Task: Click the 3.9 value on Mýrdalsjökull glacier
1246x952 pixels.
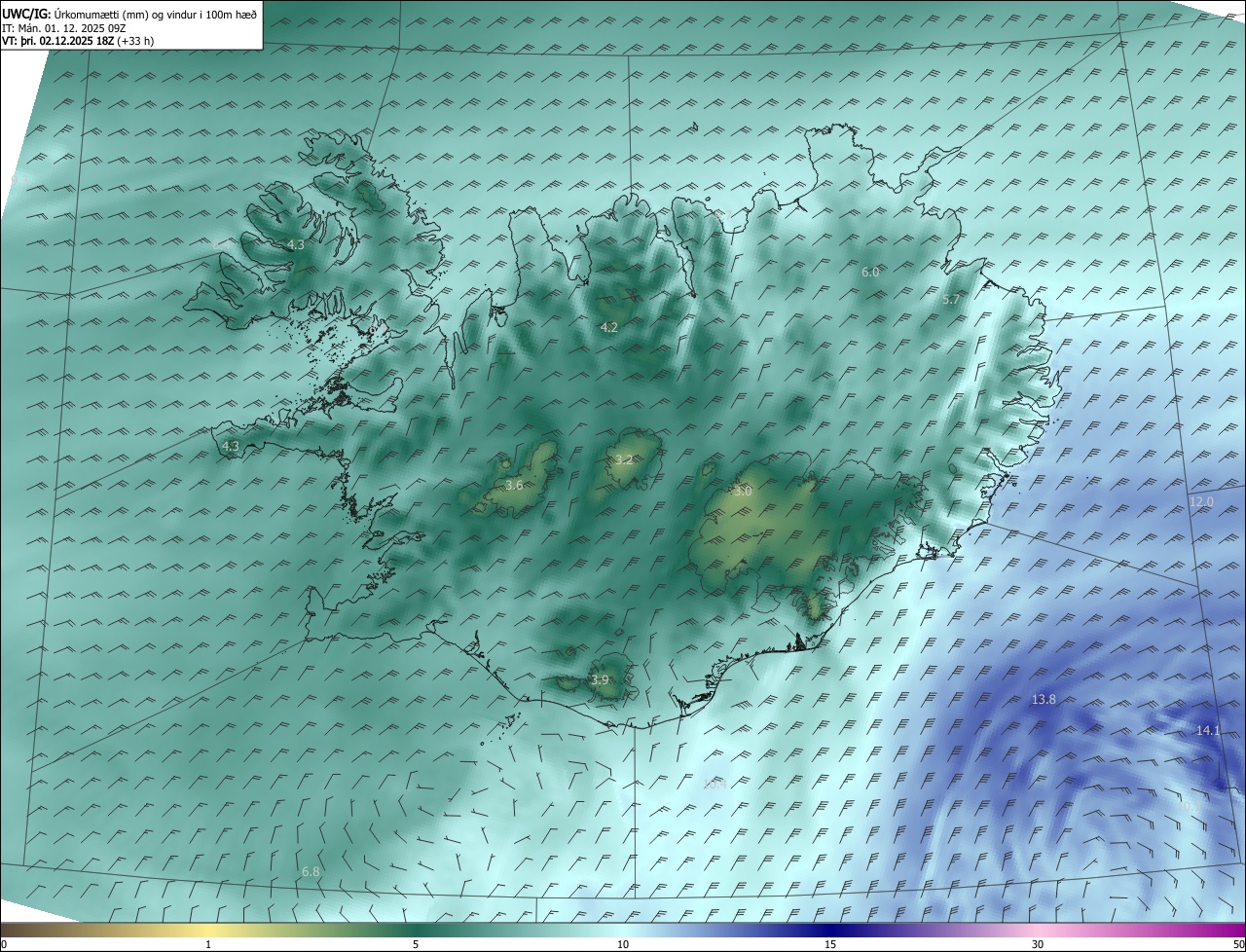Action: pos(600,679)
